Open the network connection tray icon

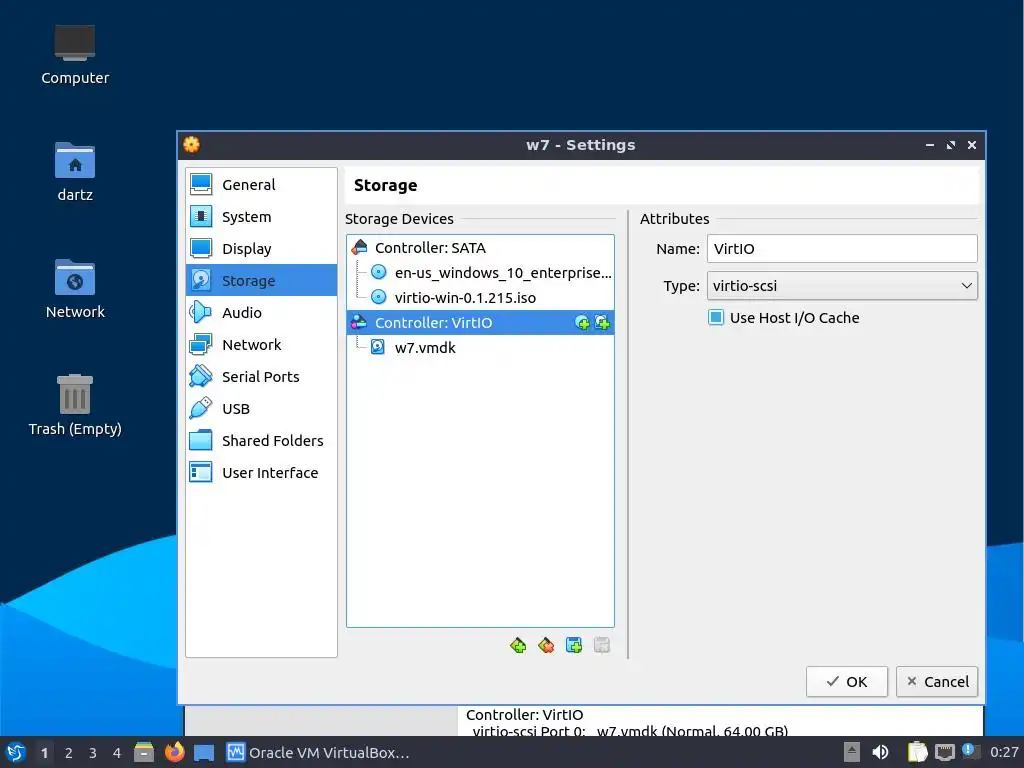(x=944, y=752)
